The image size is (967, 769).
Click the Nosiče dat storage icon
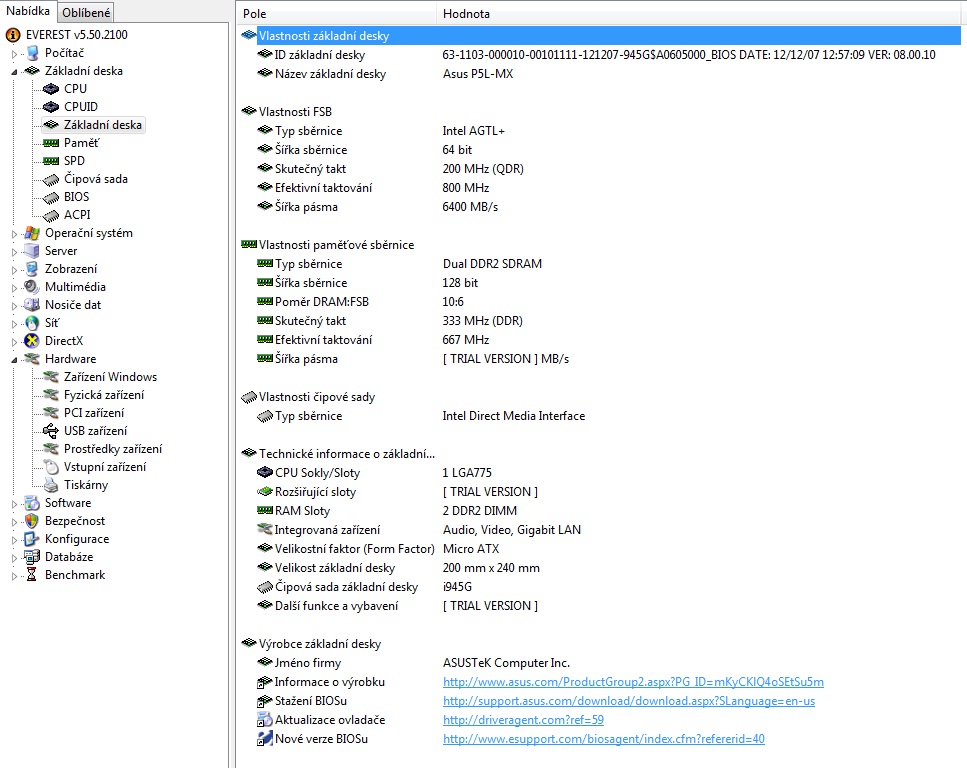point(32,305)
